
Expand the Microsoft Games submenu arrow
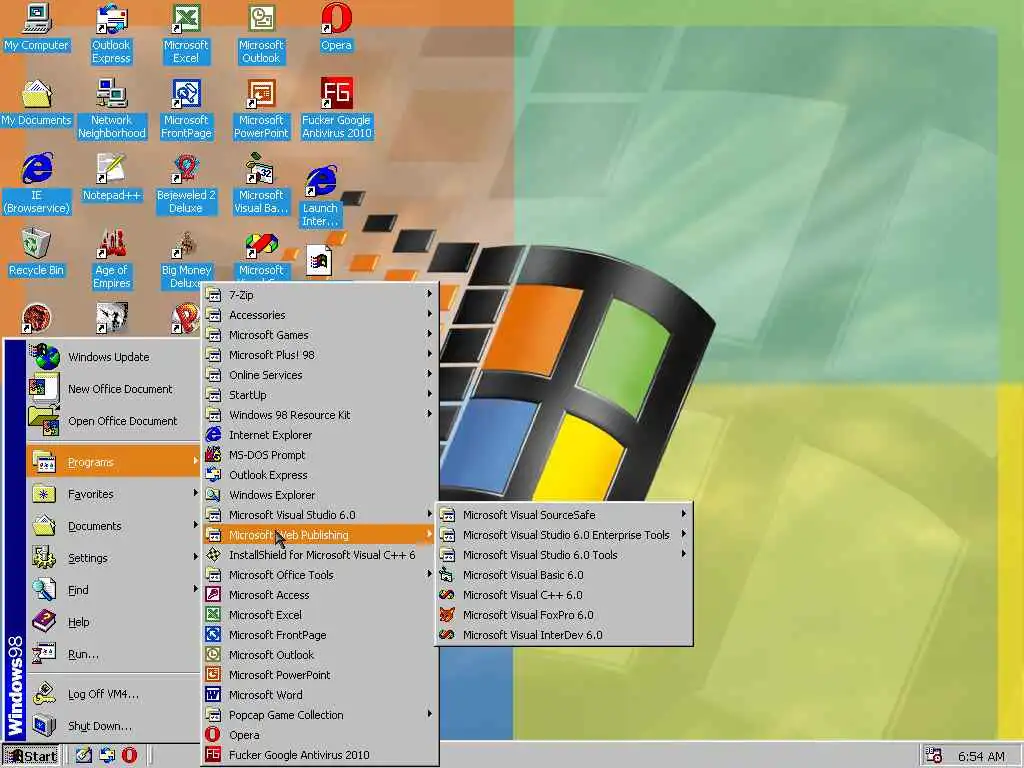pyautogui.click(x=430, y=334)
